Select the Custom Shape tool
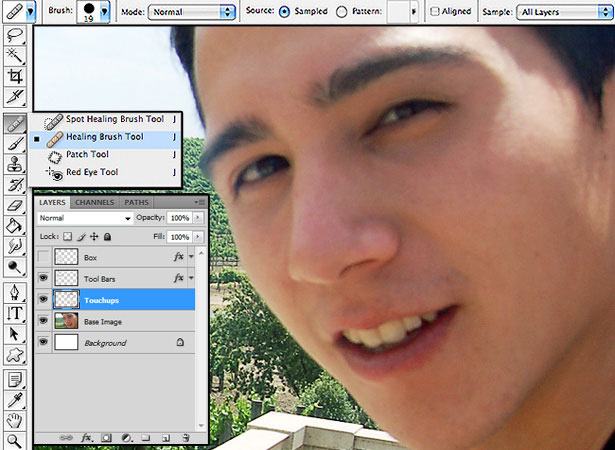Screen dimensions: 615x450 (x=15, y=355)
